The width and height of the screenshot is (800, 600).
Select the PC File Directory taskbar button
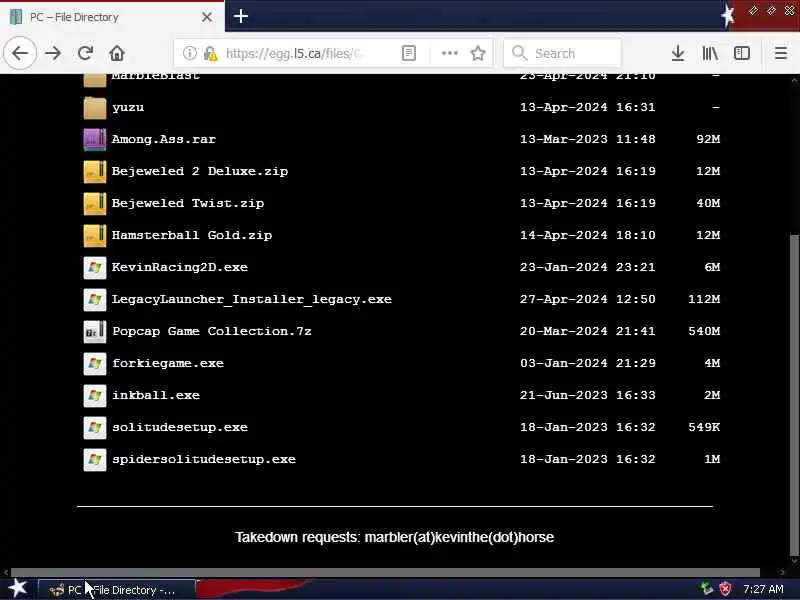[117, 590]
